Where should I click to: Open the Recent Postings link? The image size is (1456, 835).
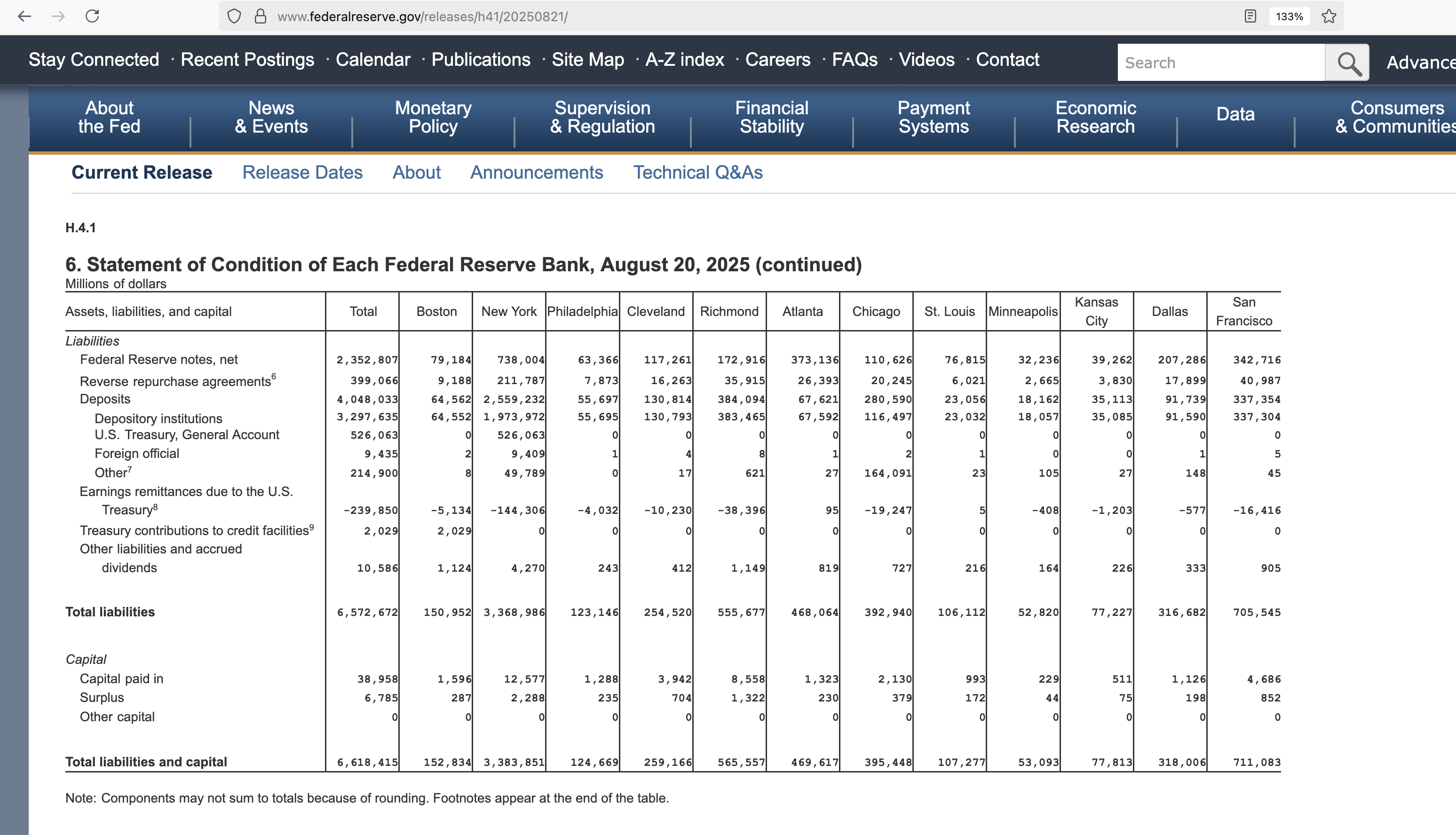[247, 60]
